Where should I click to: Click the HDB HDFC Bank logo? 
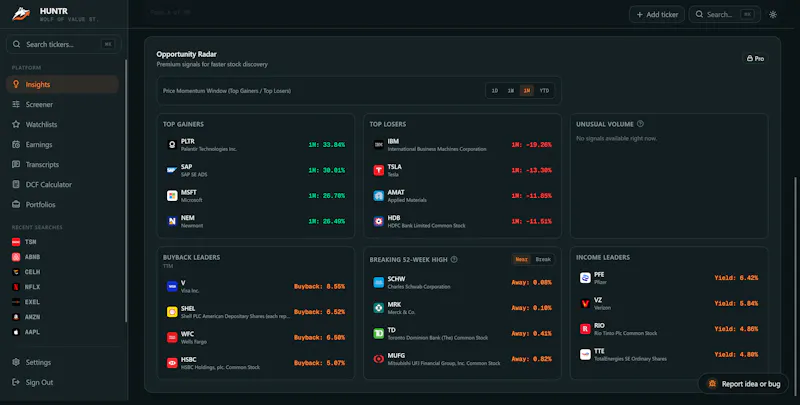point(379,221)
